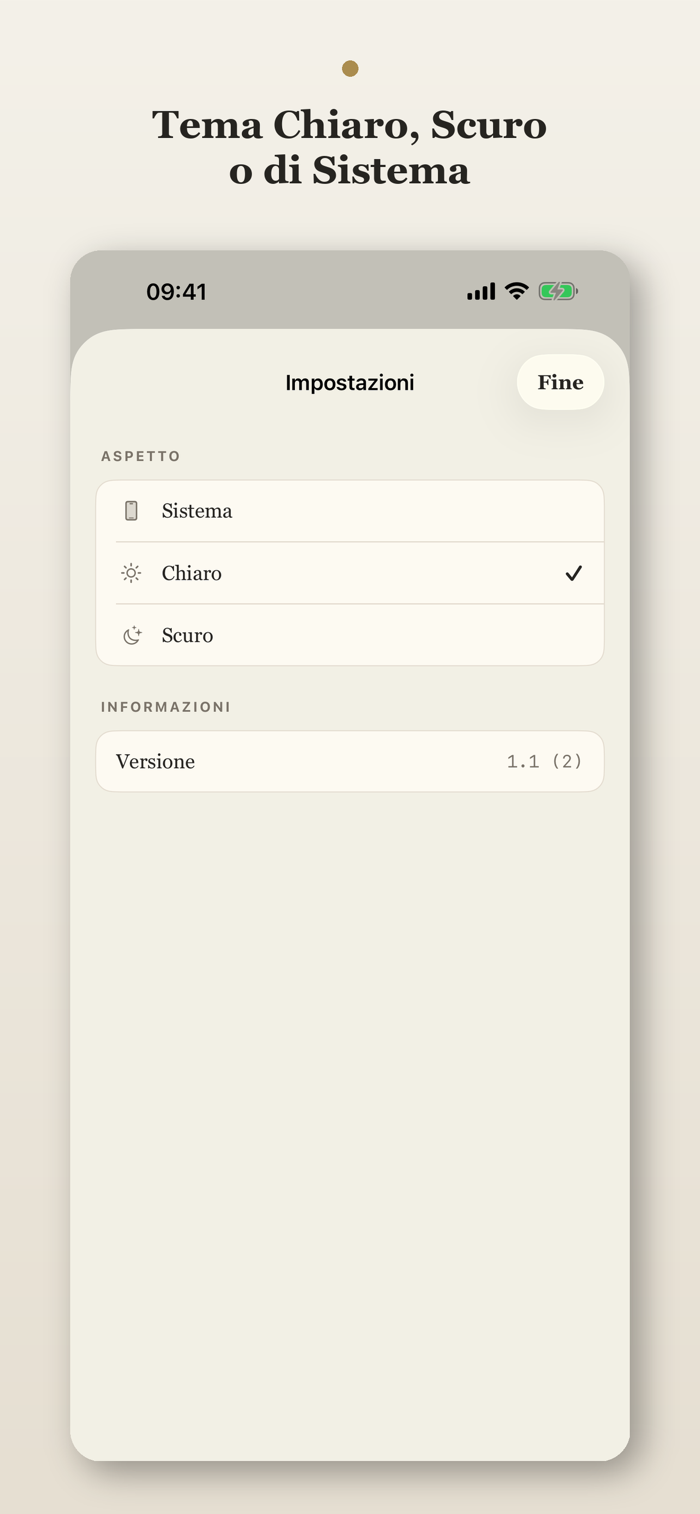
Task: Click the ASPETTO section header
Action: tap(141, 456)
